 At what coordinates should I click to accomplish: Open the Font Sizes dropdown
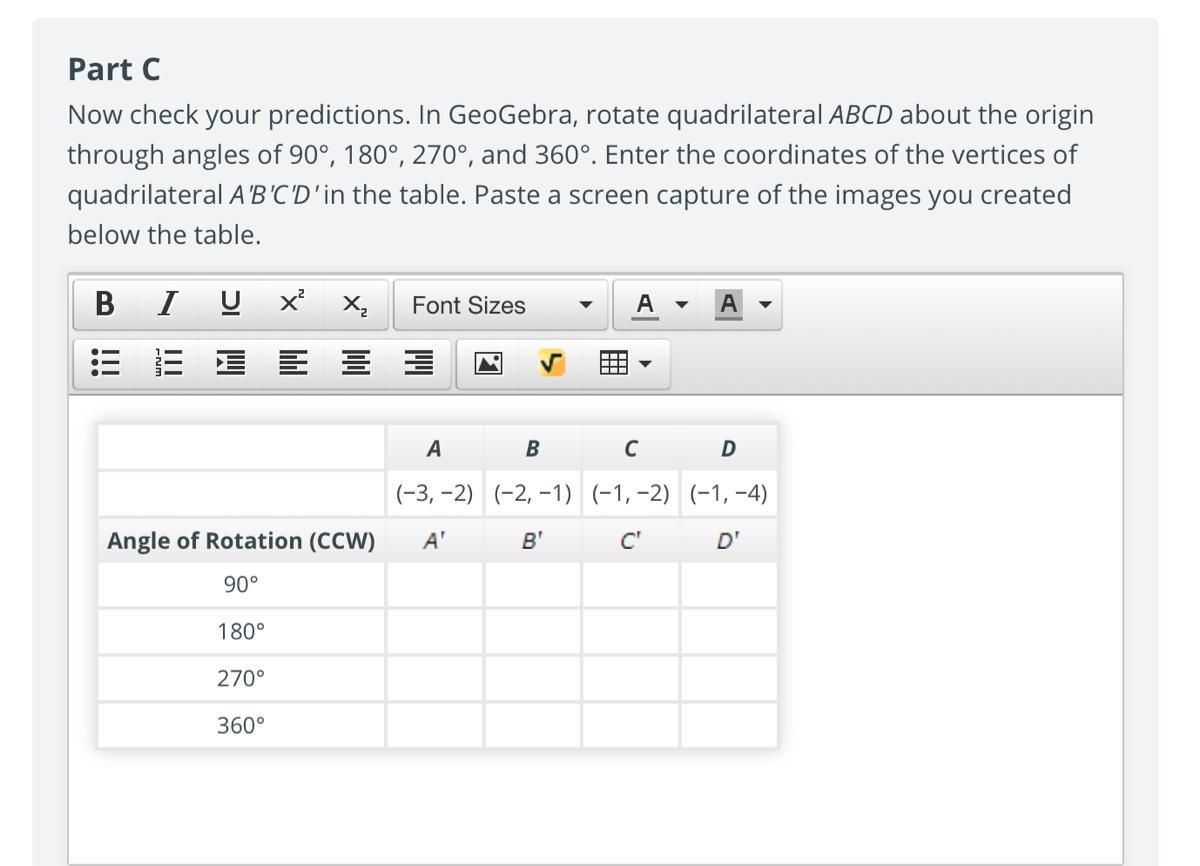click(502, 304)
